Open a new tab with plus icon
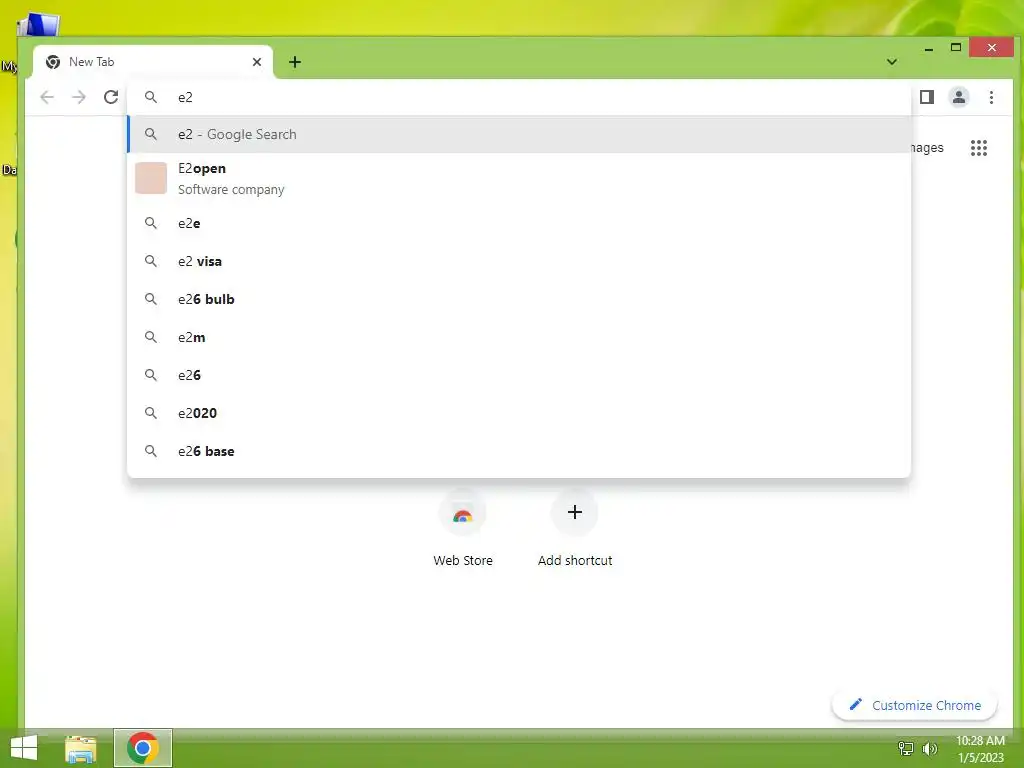The height and width of the screenshot is (768, 1024). pyautogui.click(x=295, y=62)
